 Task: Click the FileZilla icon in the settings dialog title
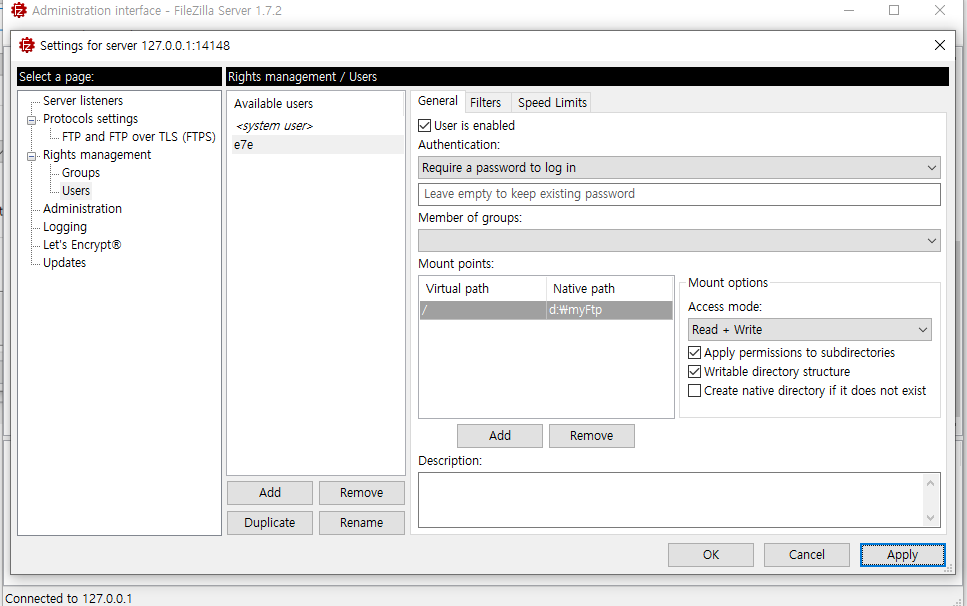[x=27, y=46]
